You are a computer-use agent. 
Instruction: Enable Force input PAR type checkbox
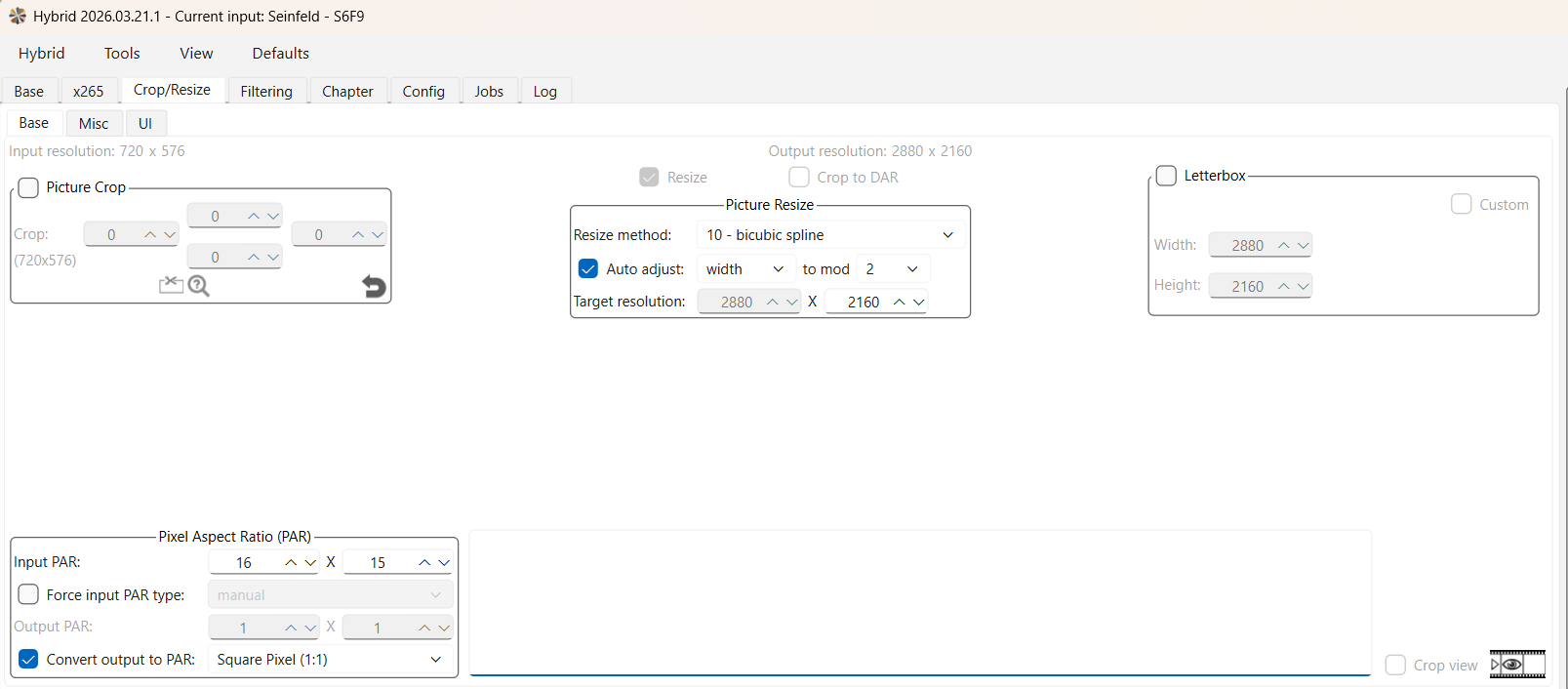click(x=28, y=595)
